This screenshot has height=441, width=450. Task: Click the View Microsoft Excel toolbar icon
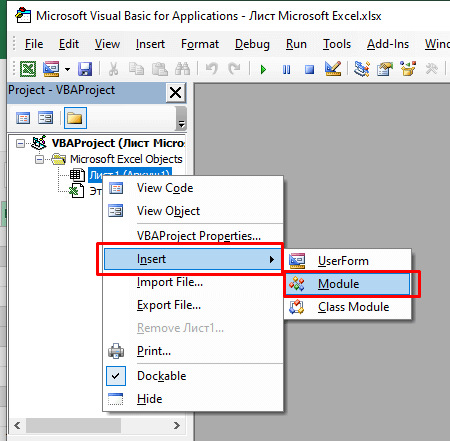(28, 69)
